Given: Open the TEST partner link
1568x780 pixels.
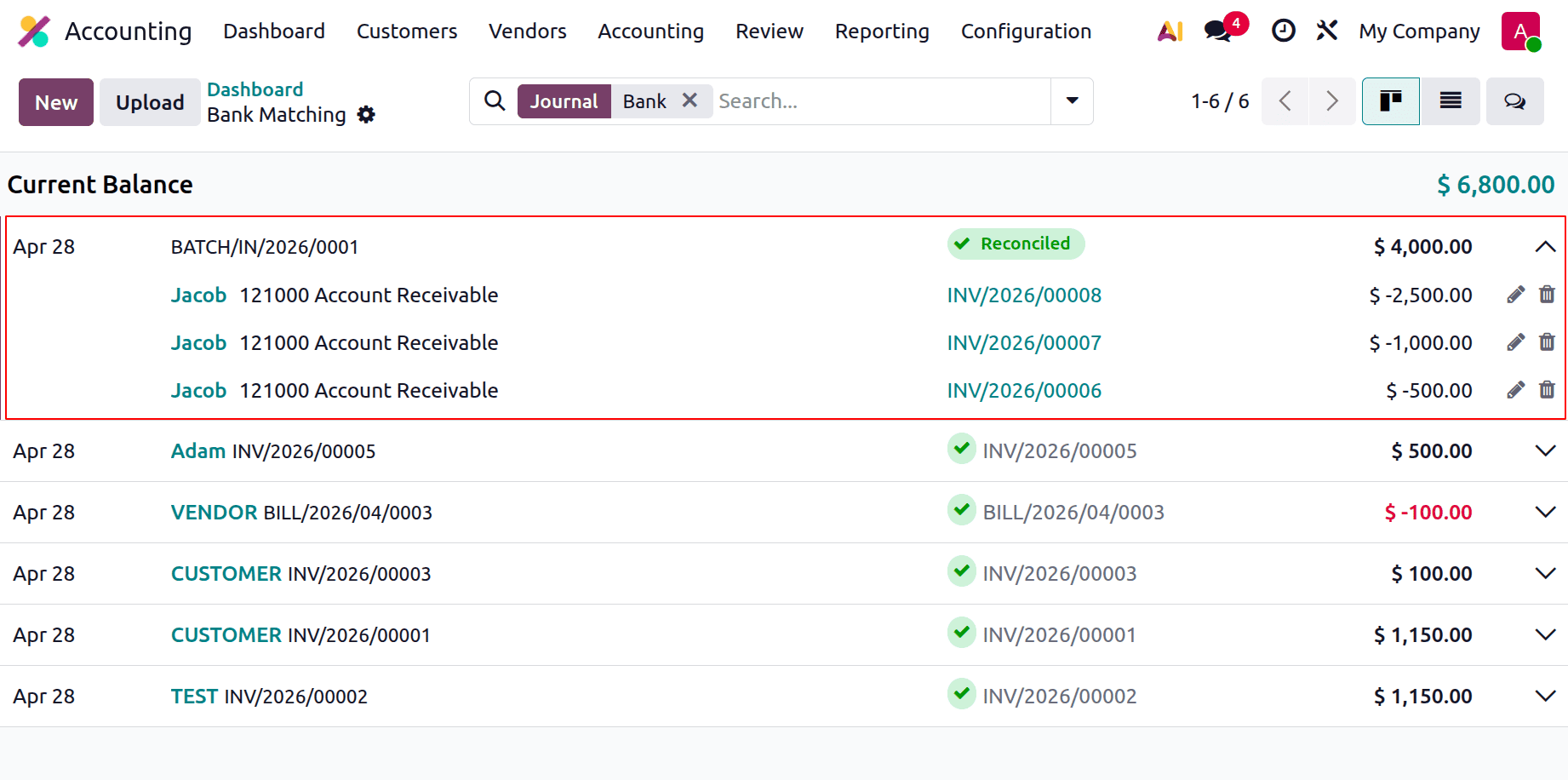Looking at the screenshot, I should 194,697.
